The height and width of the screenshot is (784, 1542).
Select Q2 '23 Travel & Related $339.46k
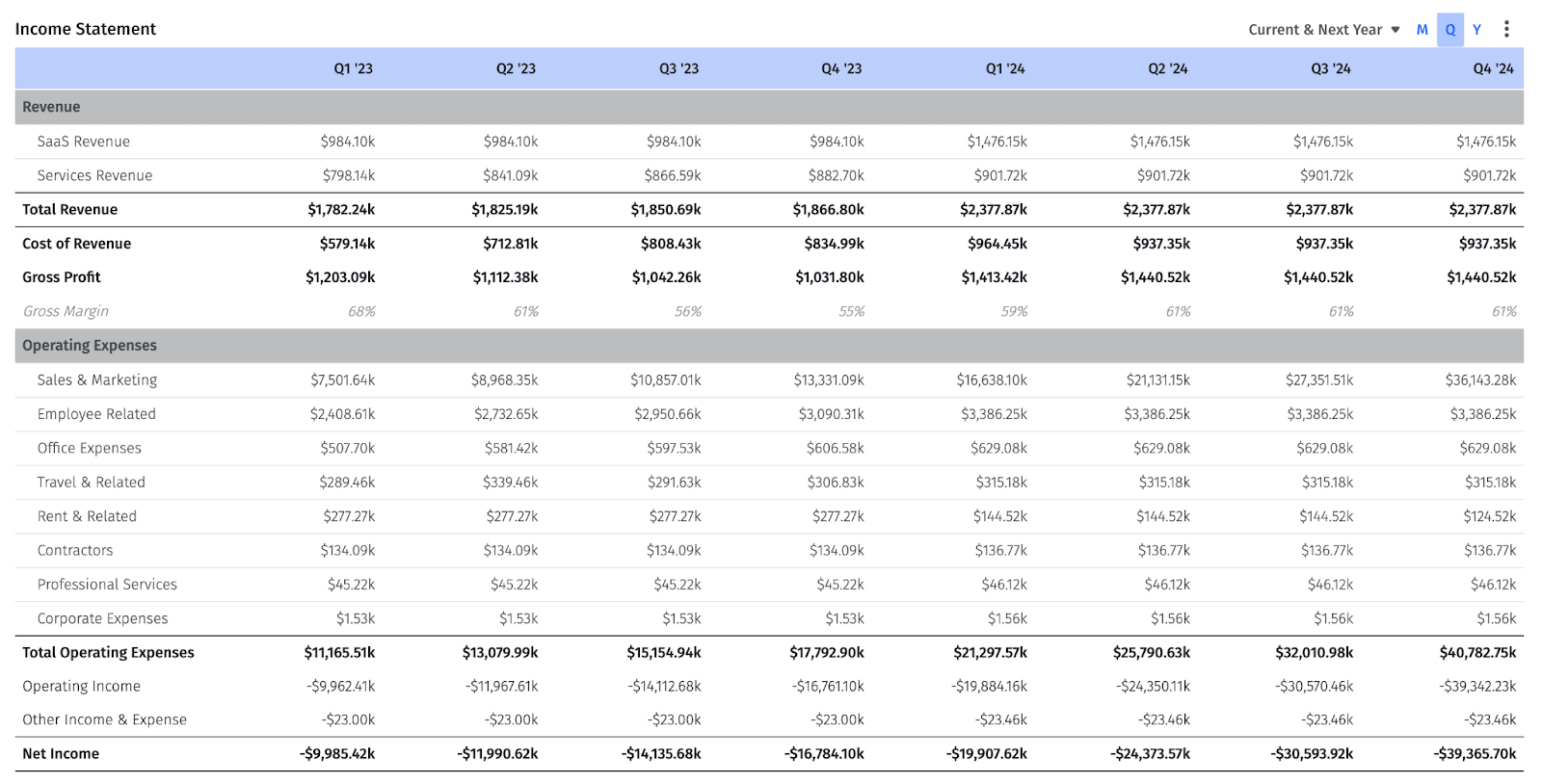click(511, 483)
